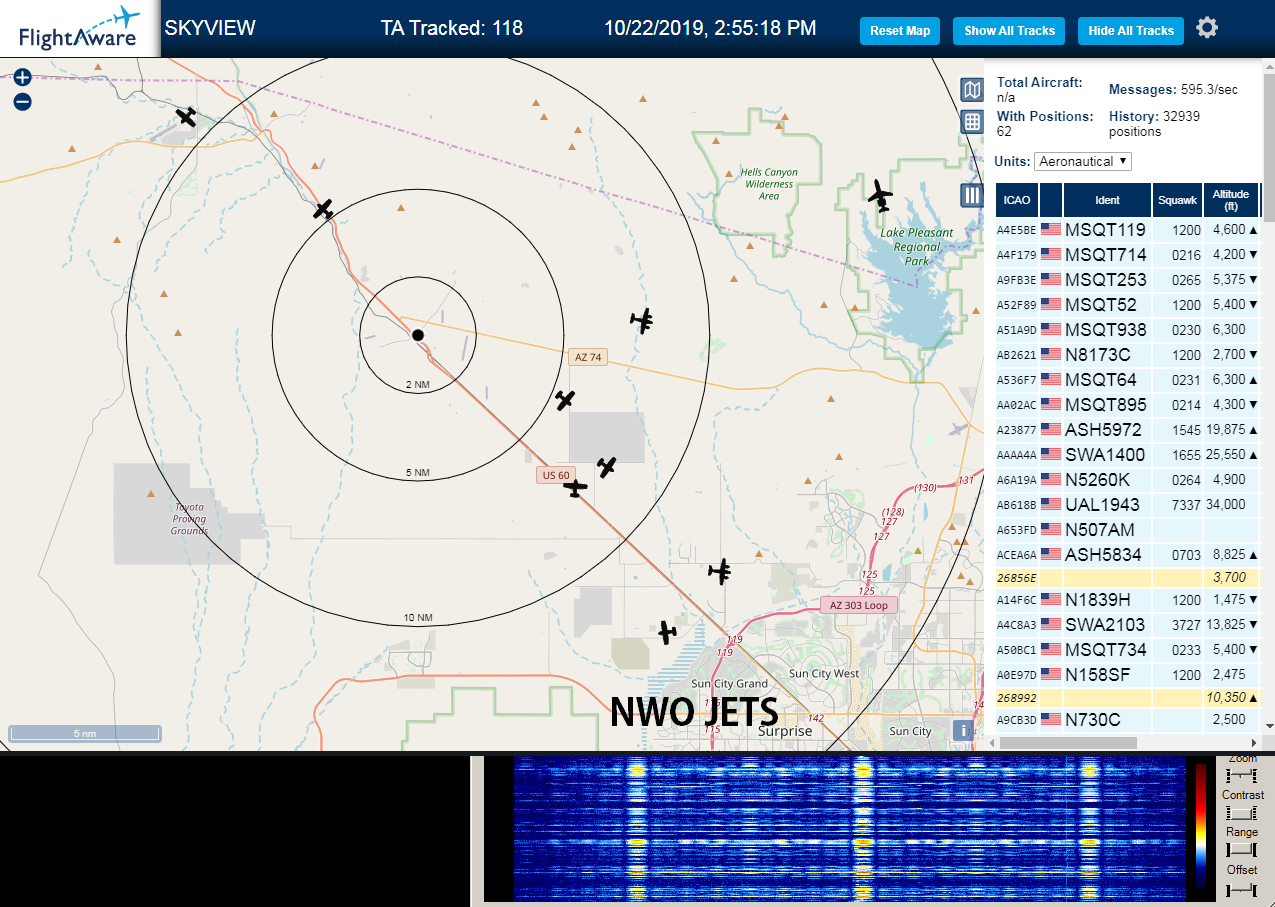Viewport: 1275px width, 907px height.
Task: Select the MSQT714 aircraft row
Action: (x=1128, y=255)
